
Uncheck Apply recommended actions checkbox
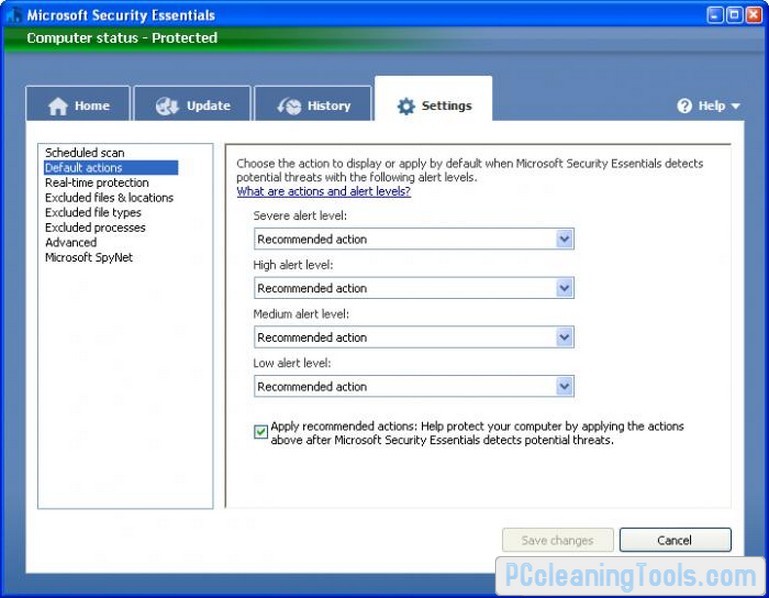pyautogui.click(x=260, y=432)
